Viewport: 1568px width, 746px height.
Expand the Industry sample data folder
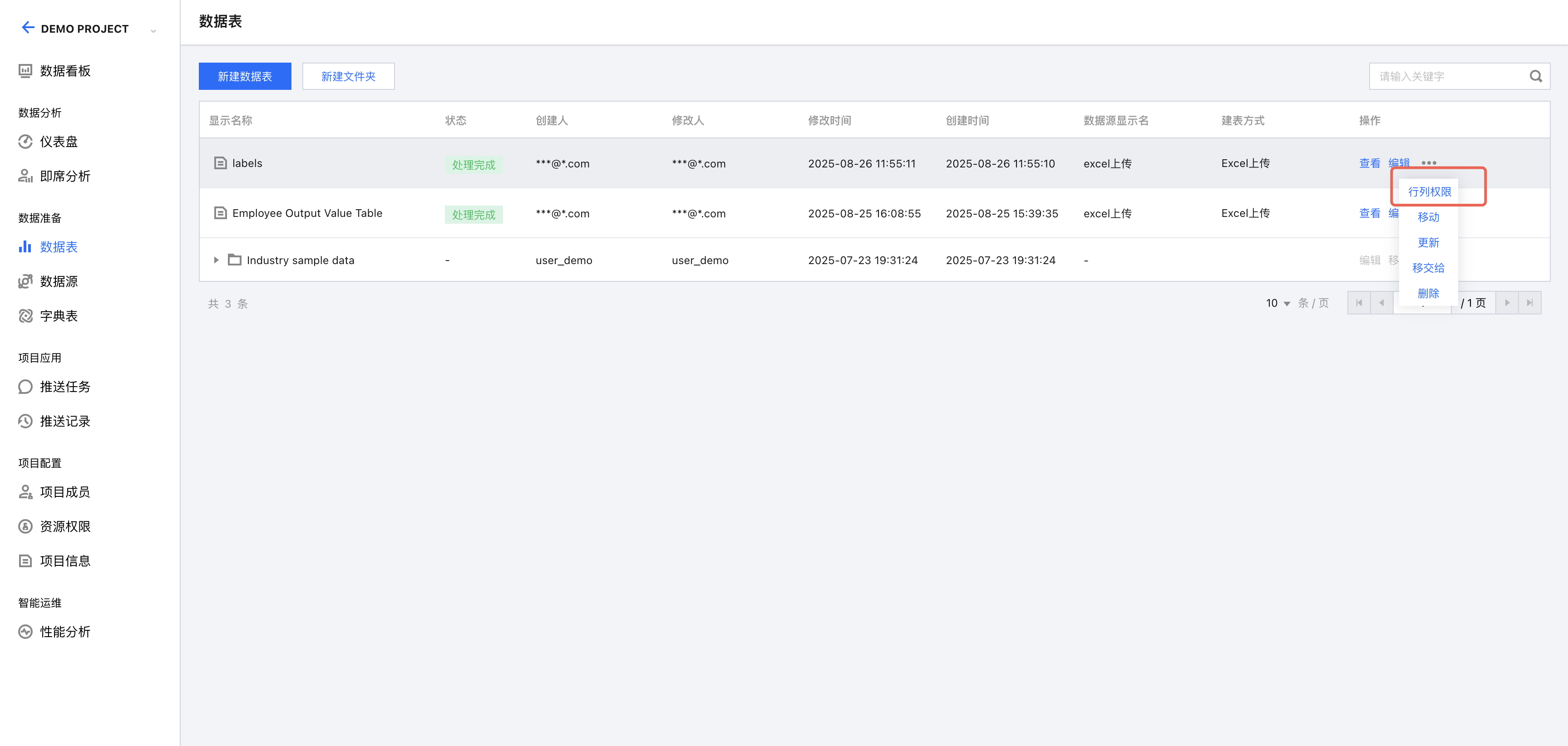pos(216,260)
